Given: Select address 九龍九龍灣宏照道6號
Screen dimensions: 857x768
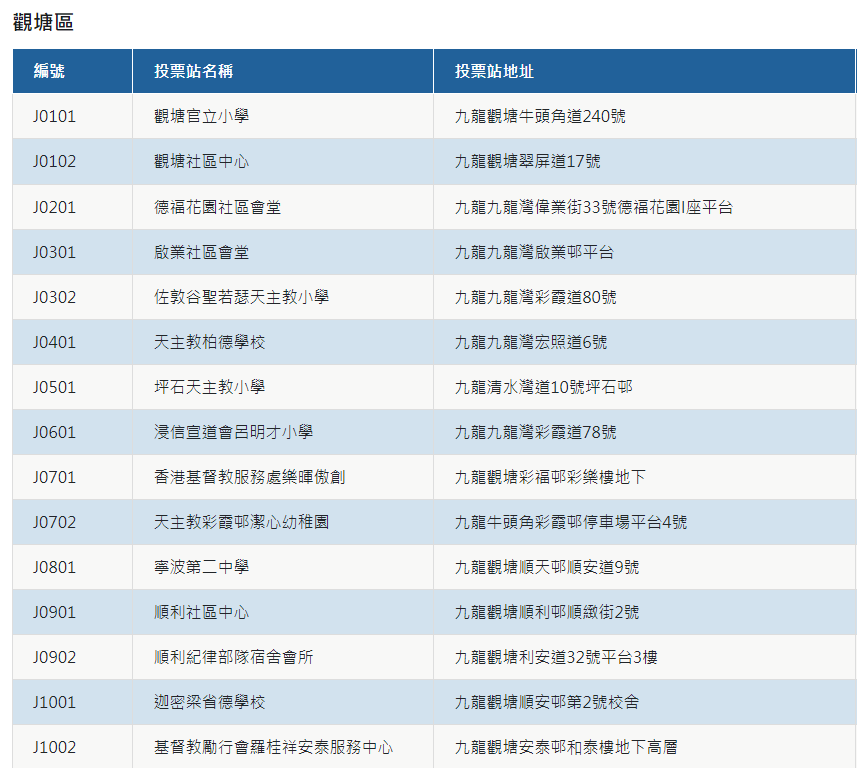Looking at the screenshot, I should click(530, 342).
